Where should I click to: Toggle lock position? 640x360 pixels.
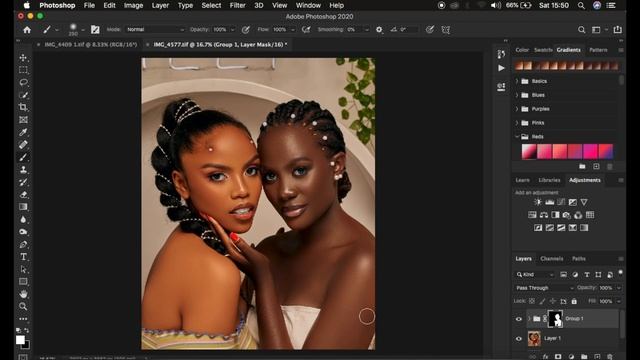tap(553, 301)
